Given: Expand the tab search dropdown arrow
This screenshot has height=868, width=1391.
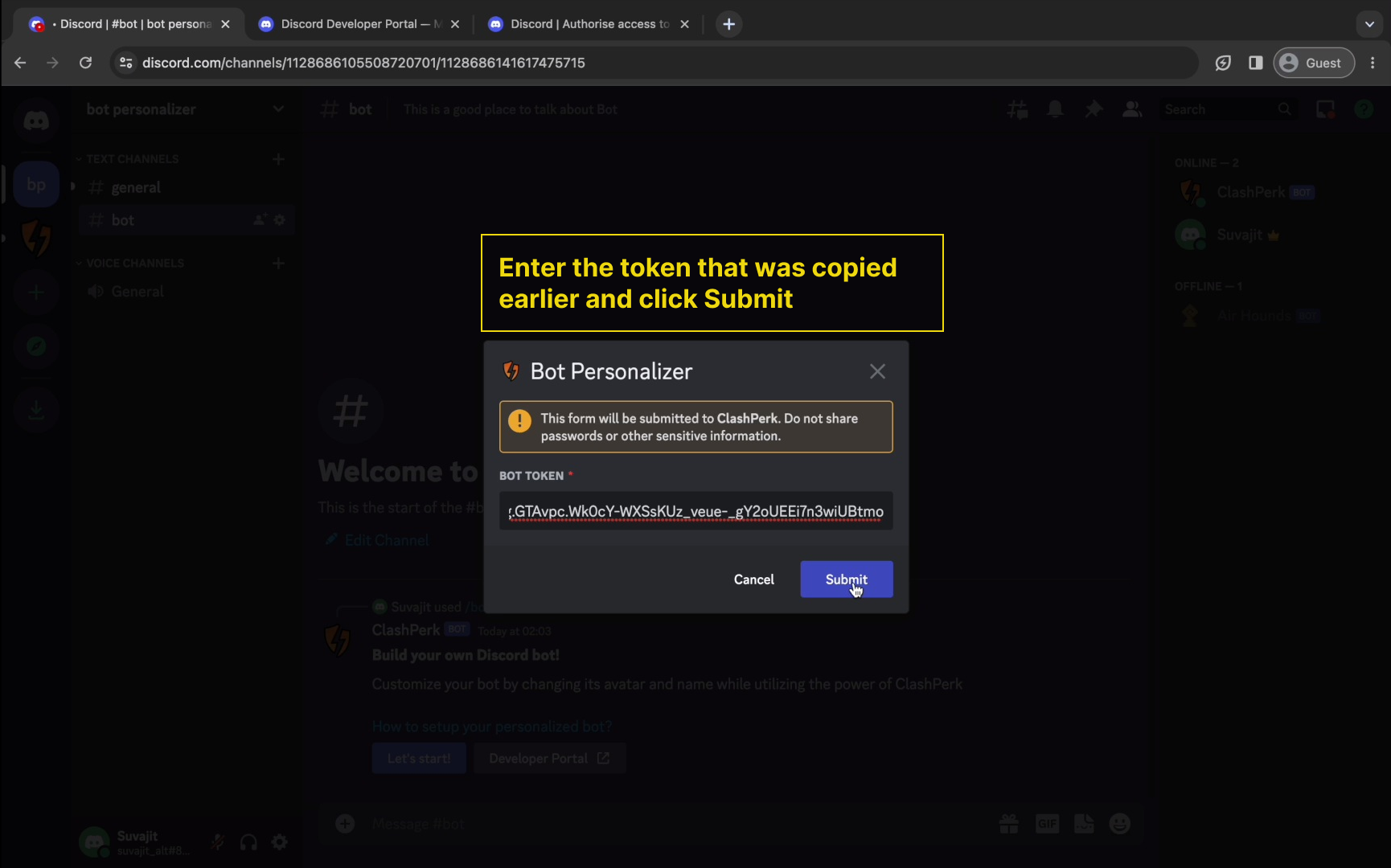Looking at the screenshot, I should click(1369, 24).
